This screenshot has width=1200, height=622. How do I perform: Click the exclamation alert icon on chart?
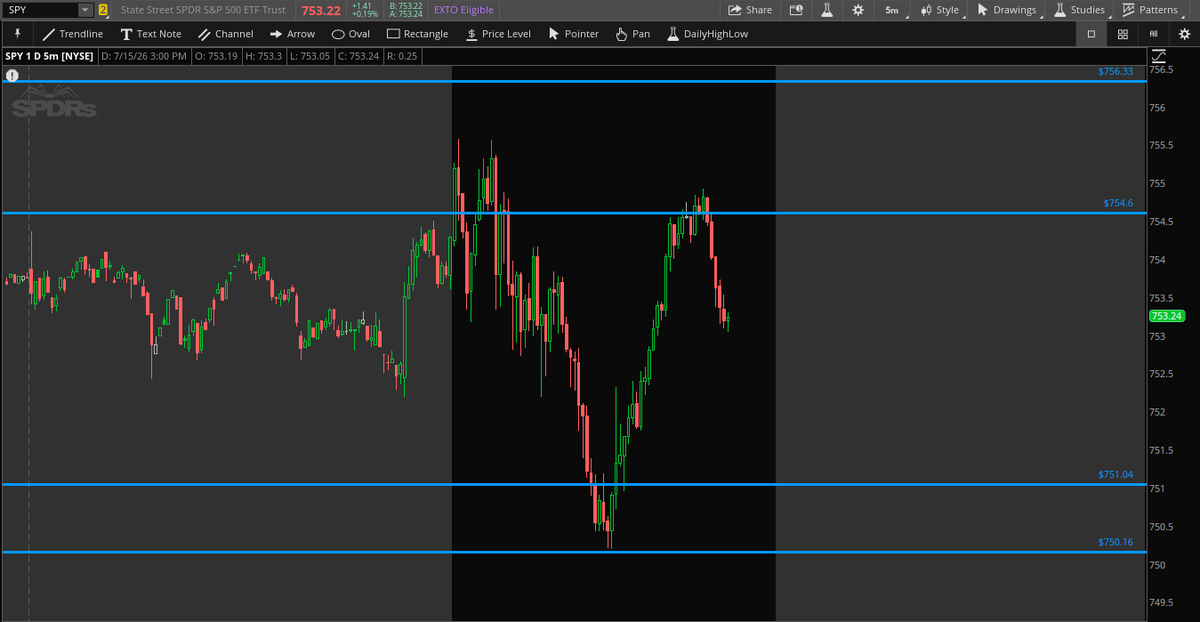[12, 75]
